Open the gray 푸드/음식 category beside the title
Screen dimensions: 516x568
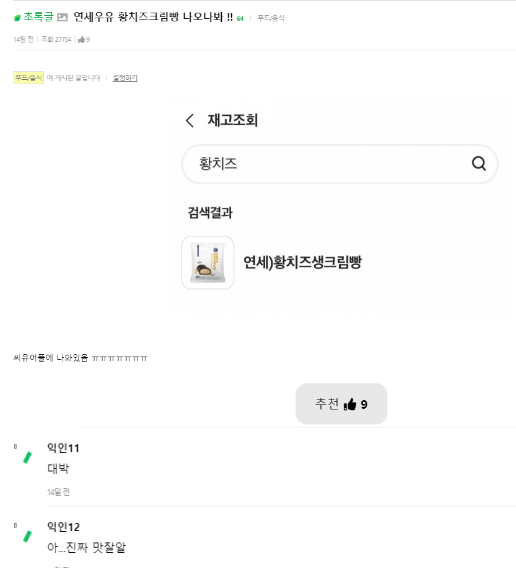click(271, 18)
